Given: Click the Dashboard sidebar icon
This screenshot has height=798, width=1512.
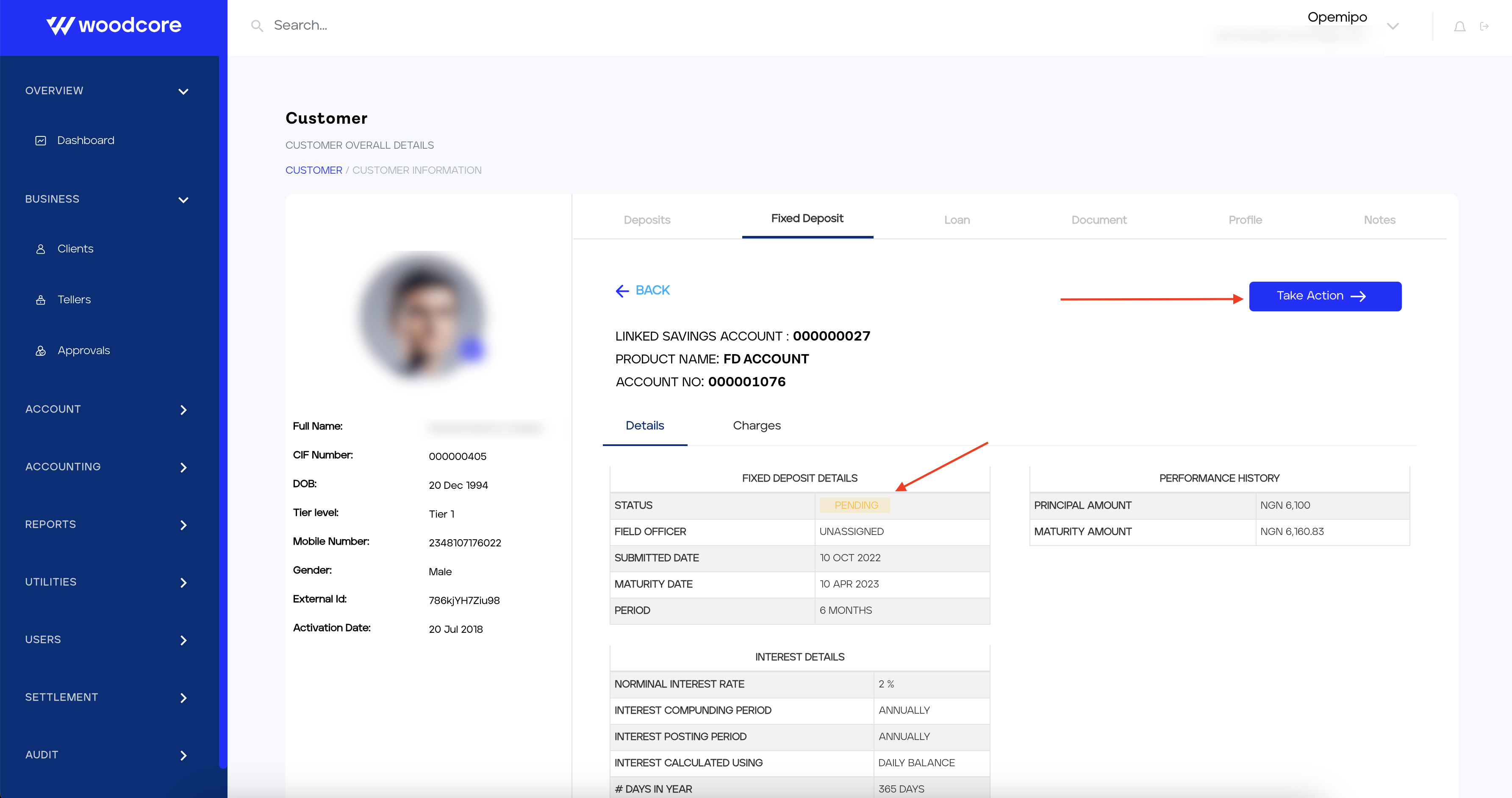Looking at the screenshot, I should coord(41,141).
